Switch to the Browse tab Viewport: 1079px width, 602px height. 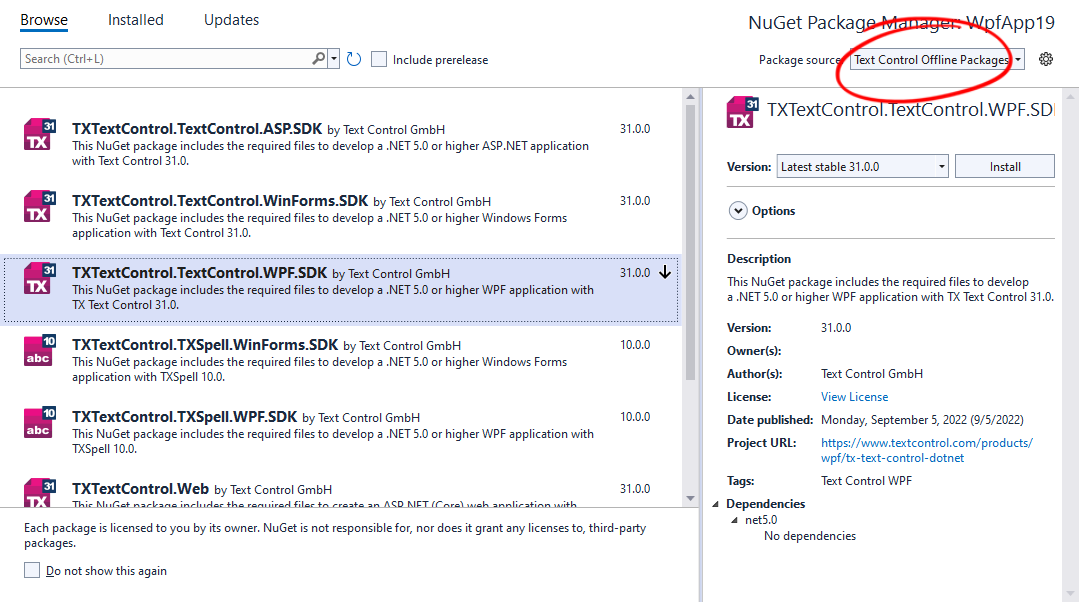pyautogui.click(x=44, y=20)
